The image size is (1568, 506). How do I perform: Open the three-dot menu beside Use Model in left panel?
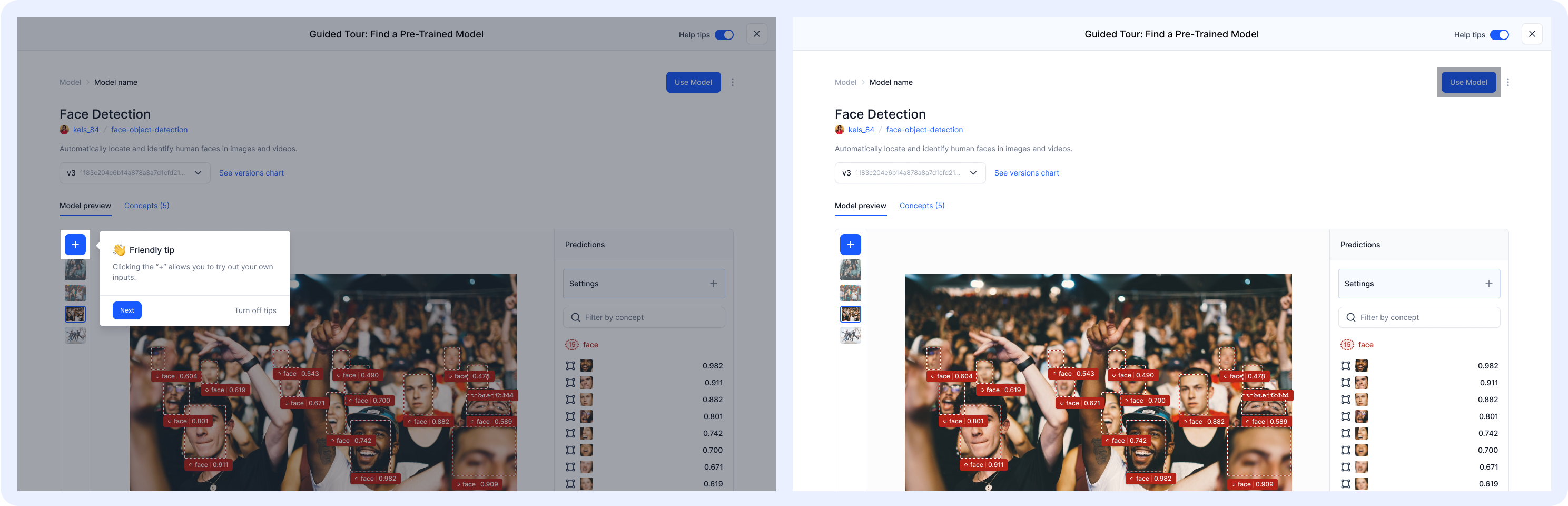(732, 82)
